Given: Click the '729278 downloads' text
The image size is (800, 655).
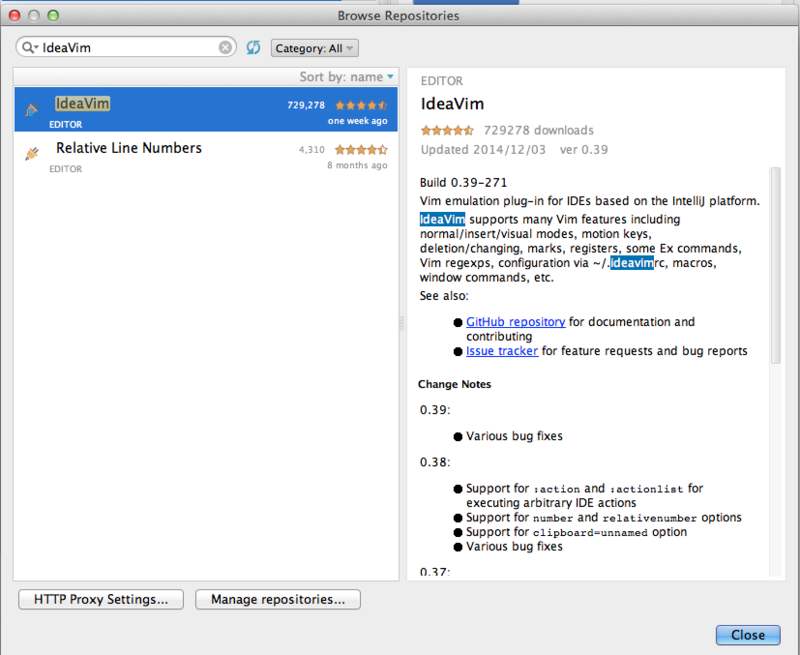Looking at the screenshot, I should coord(539,130).
